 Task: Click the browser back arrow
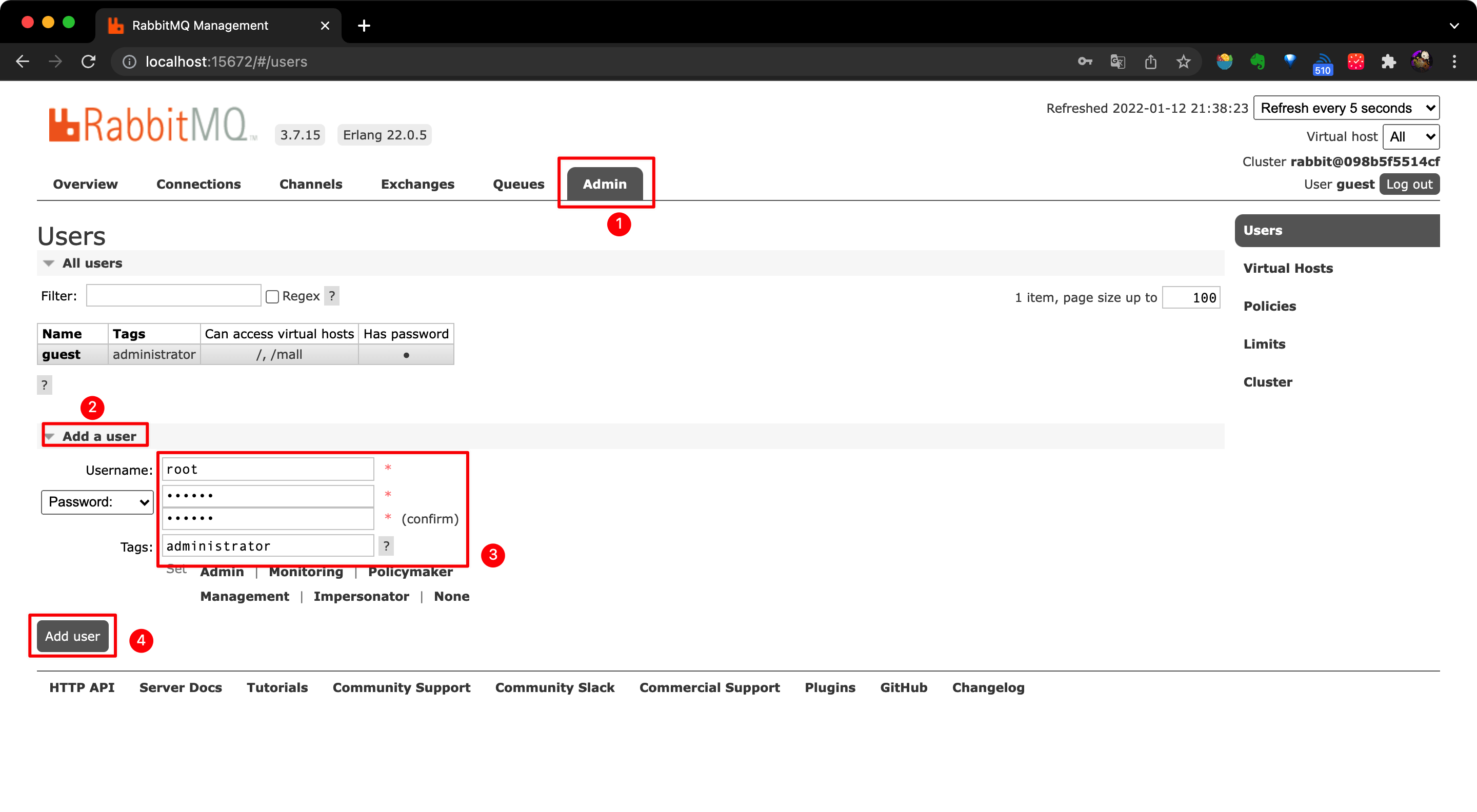point(23,62)
